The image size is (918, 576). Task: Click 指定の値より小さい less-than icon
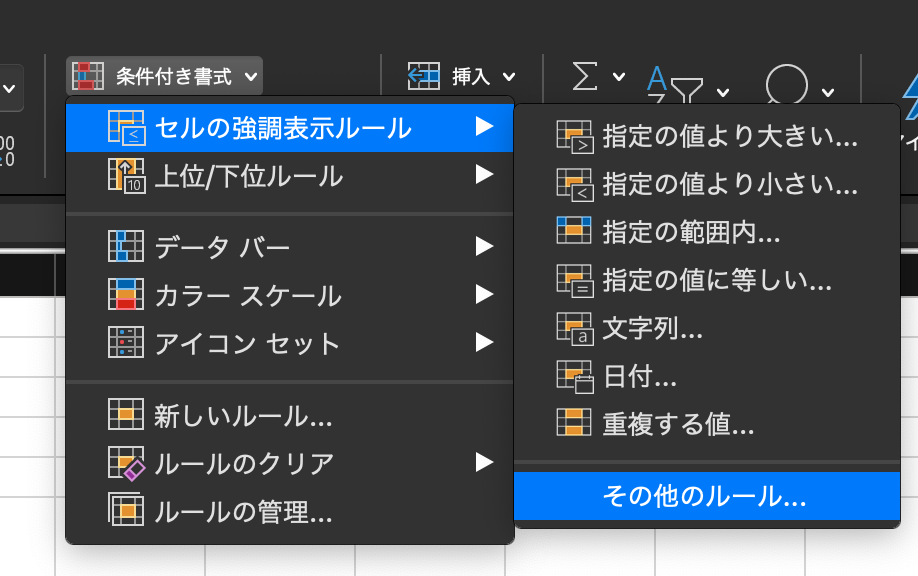(575, 185)
